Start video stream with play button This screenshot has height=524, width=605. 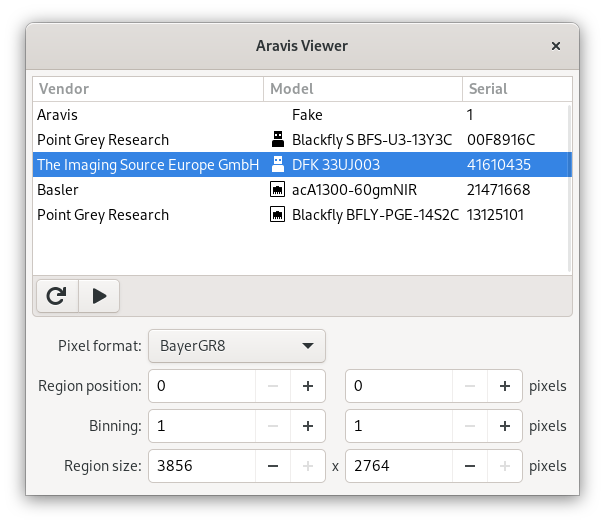tap(99, 296)
